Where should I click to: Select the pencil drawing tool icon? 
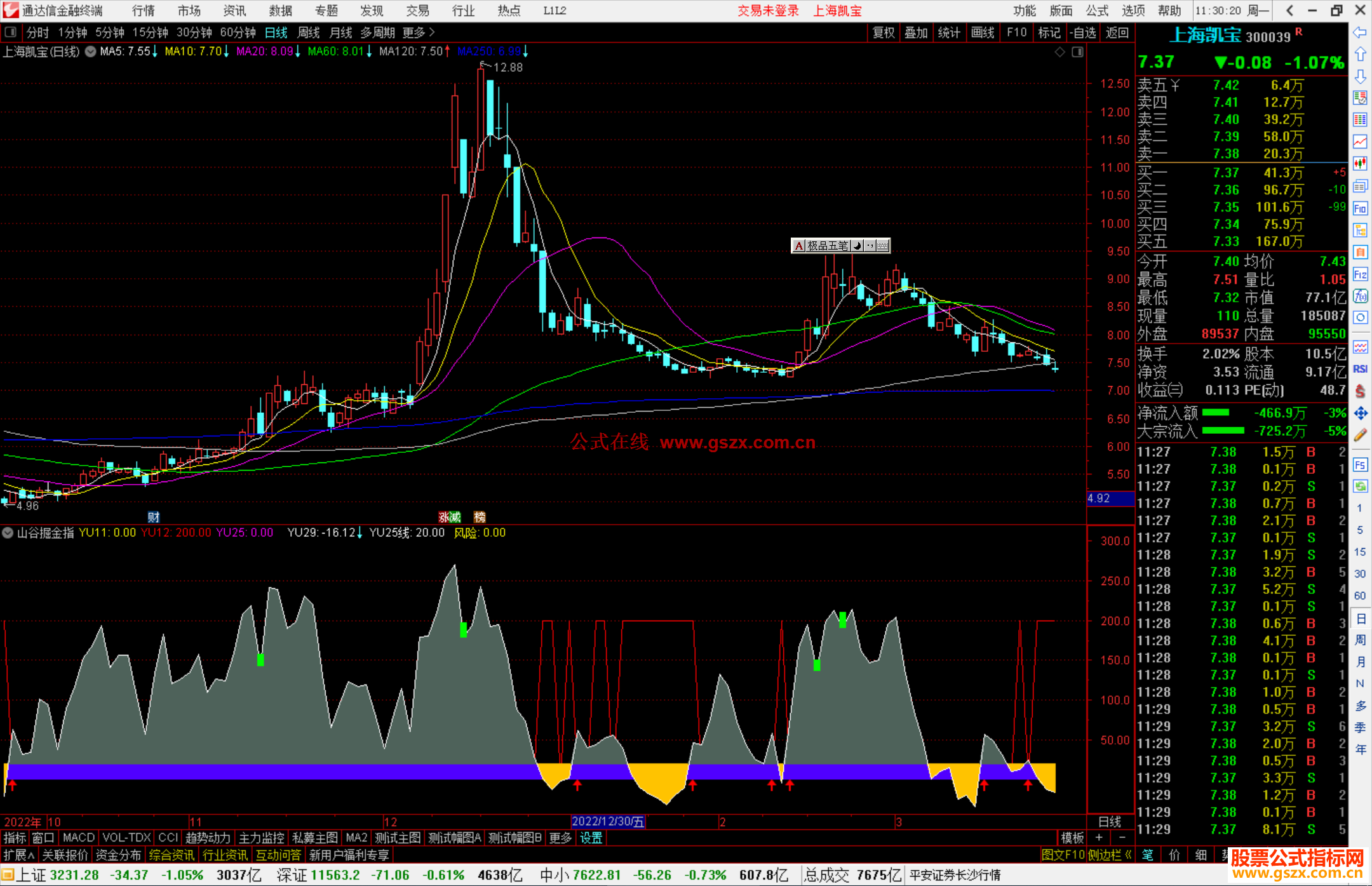click(1360, 435)
